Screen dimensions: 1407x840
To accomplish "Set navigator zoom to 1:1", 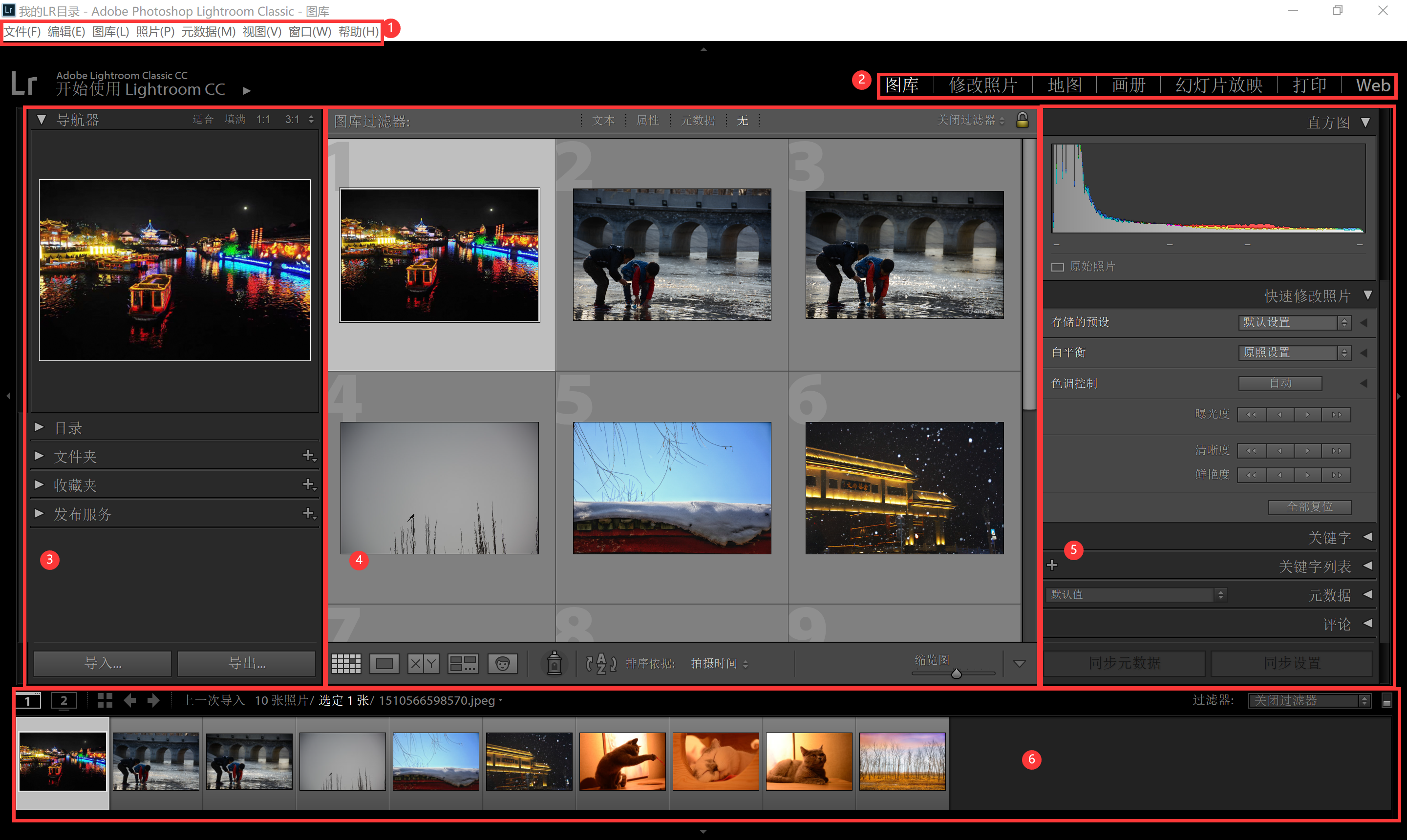I will pyautogui.click(x=263, y=120).
